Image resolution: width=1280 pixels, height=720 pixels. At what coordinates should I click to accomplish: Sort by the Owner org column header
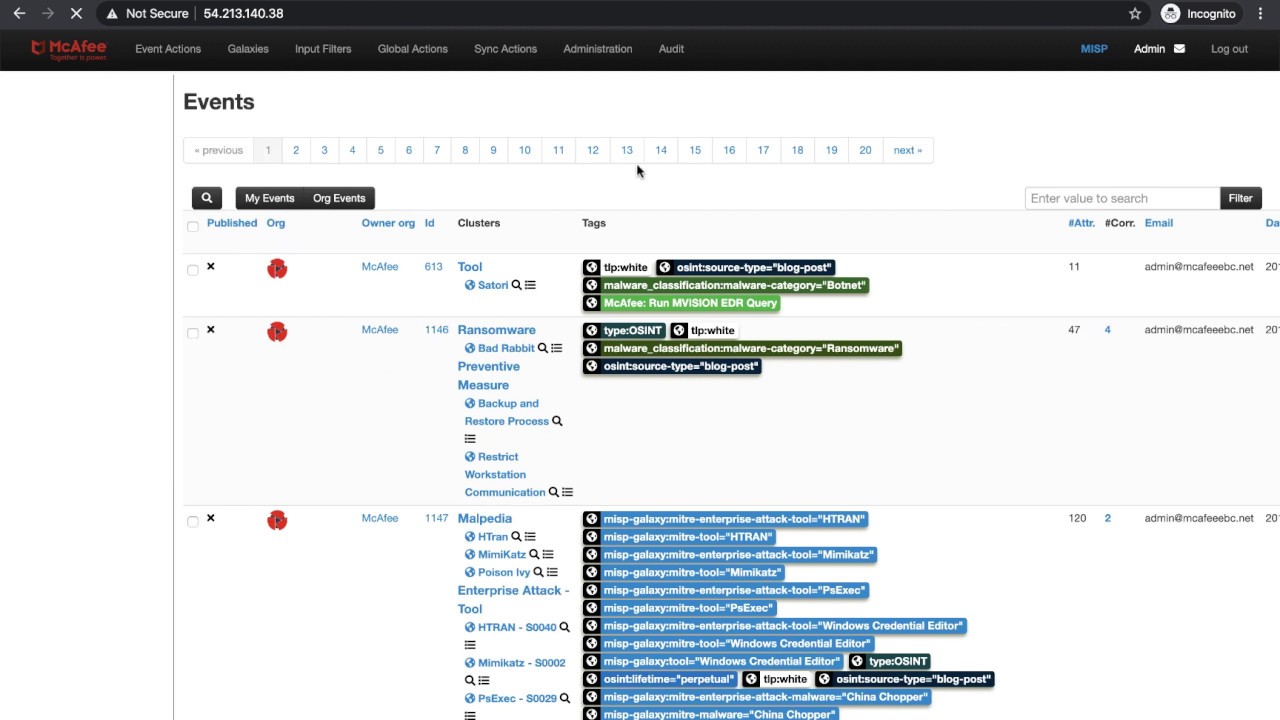pyautogui.click(x=388, y=223)
